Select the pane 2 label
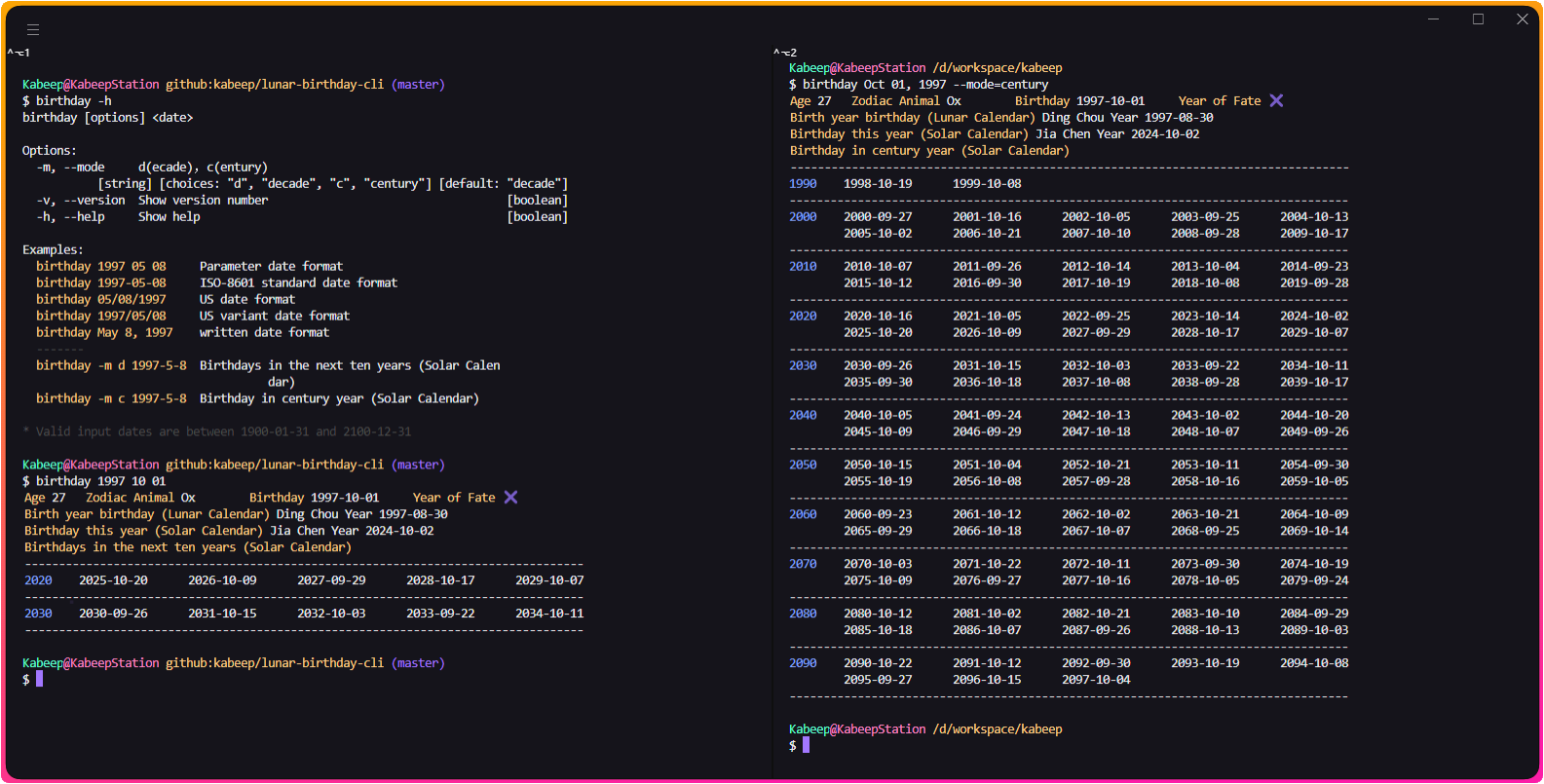The image size is (1544, 784). point(785,53)
